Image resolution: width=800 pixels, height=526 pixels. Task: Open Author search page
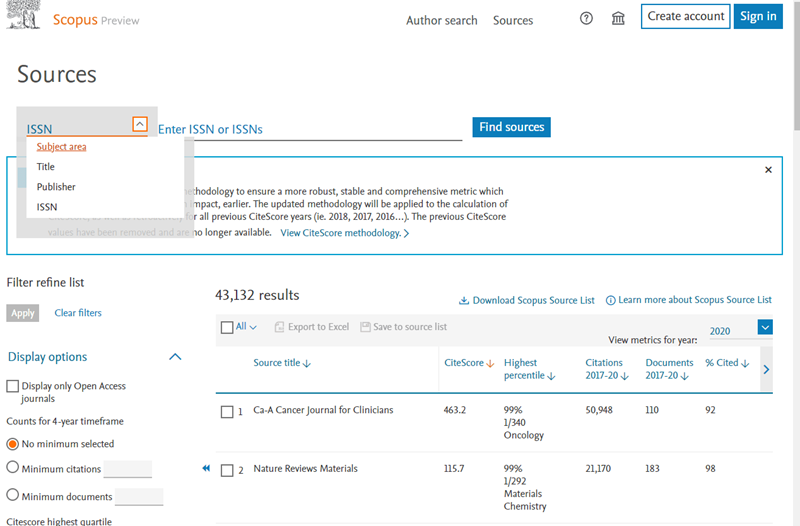click(441, 20)
